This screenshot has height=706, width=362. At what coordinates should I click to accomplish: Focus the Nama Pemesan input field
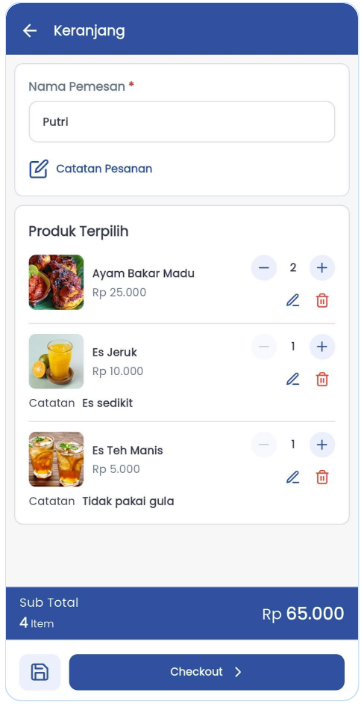(182, 122)
